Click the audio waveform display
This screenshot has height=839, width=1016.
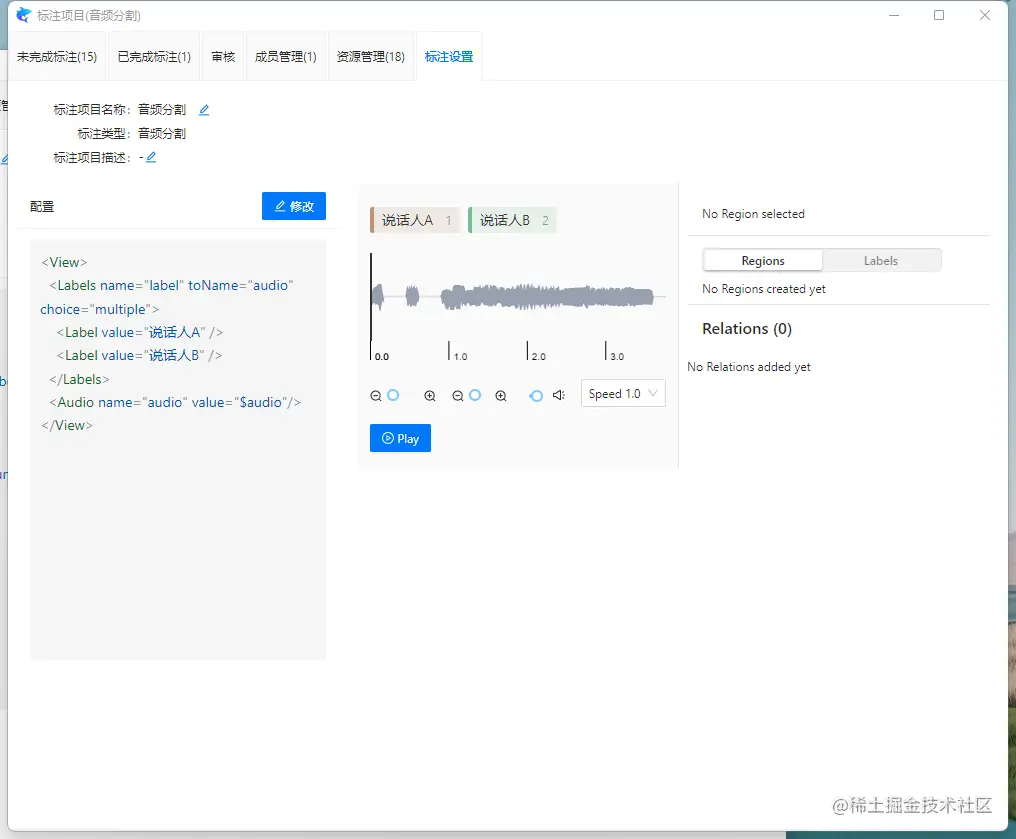click(518, 297)
